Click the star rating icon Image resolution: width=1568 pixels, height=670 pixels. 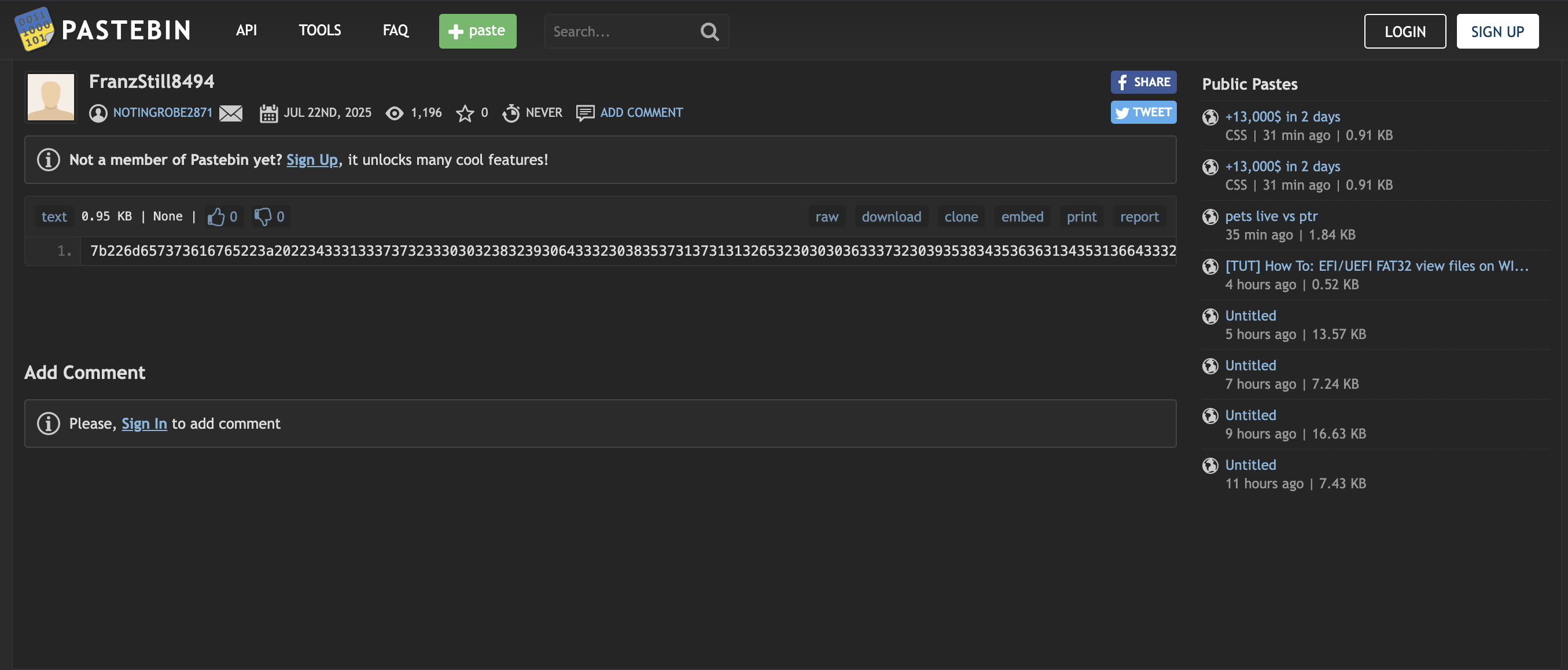point(465,113)
